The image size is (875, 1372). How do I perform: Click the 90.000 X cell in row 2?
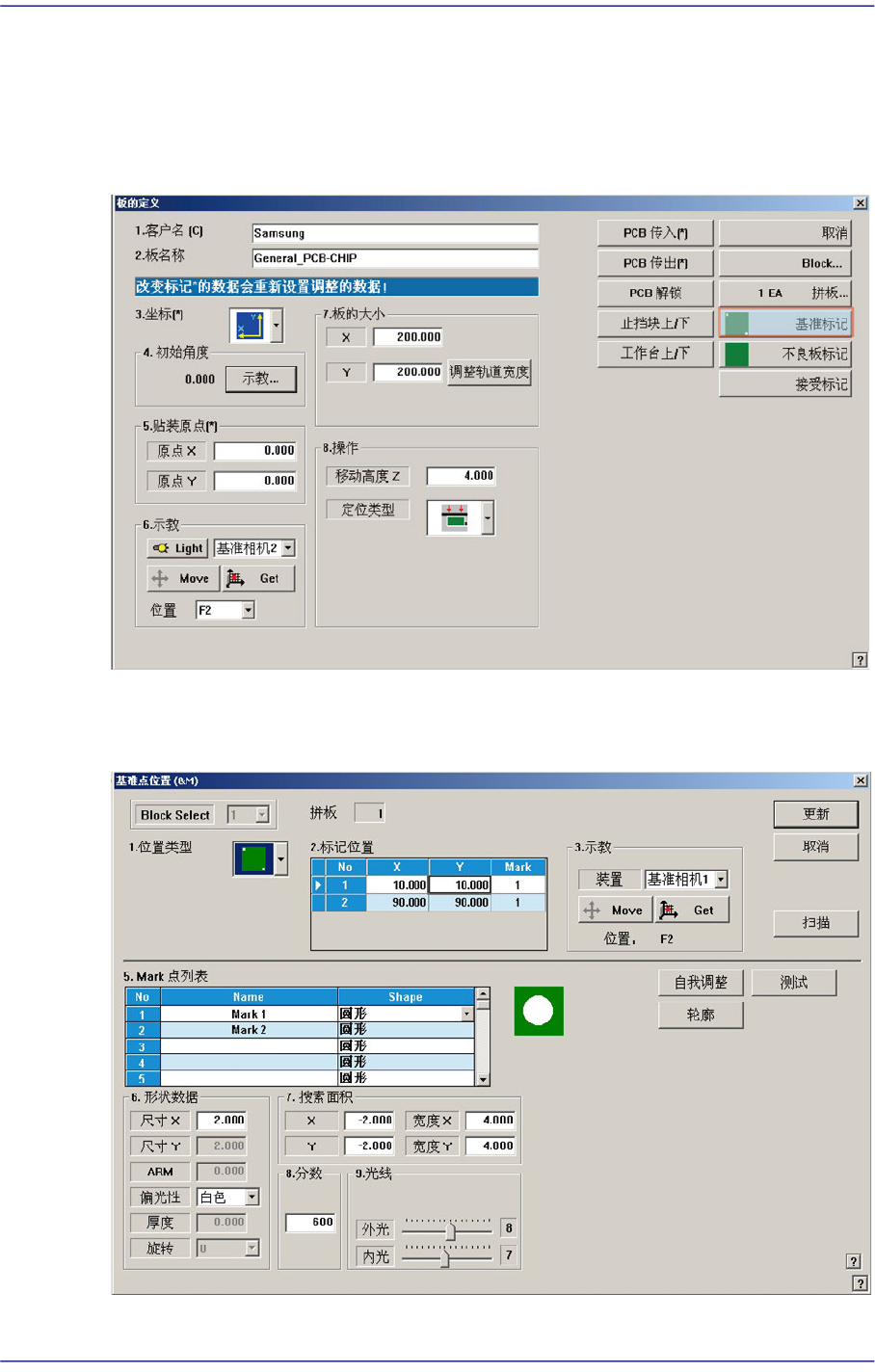(397, 903)
